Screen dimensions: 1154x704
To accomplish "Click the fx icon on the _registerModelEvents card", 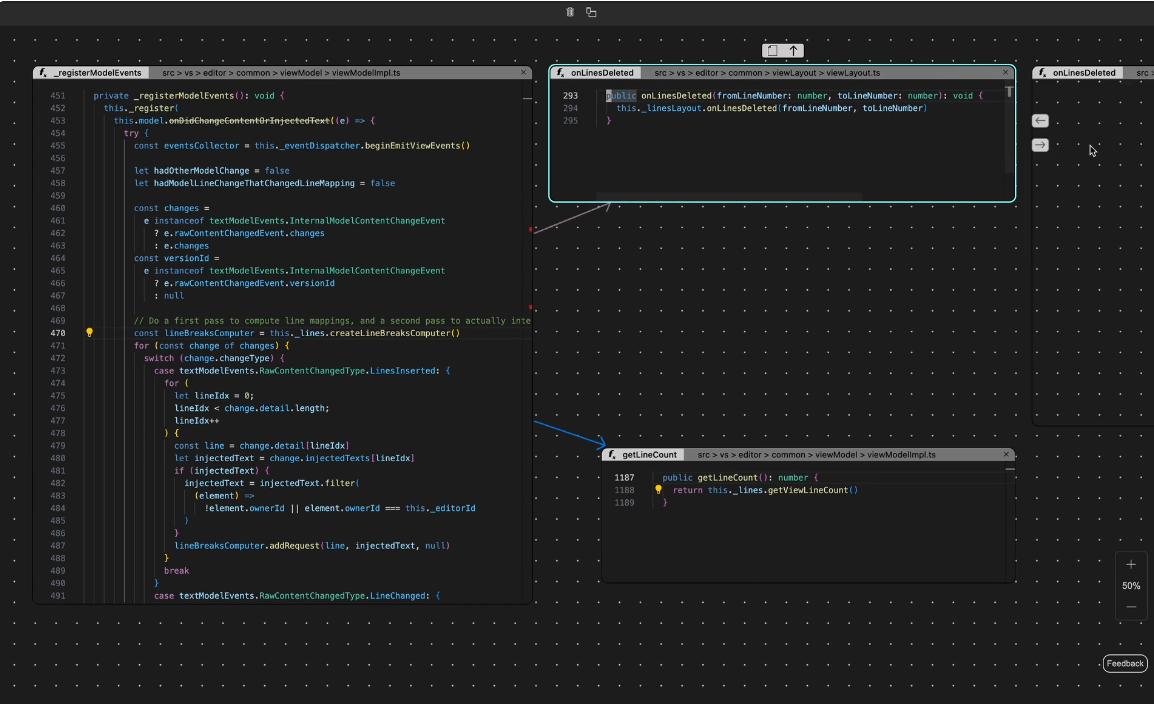I will (43, 73).
